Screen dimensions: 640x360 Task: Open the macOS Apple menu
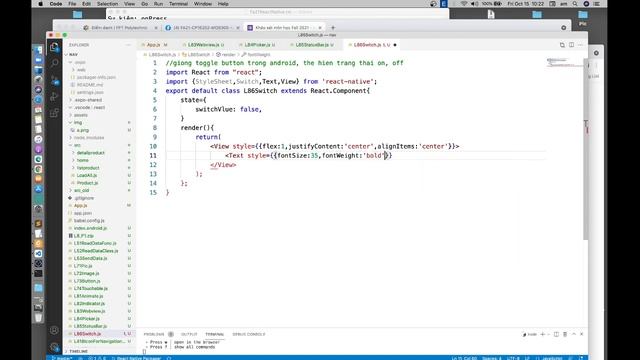[x=40, y=4]
